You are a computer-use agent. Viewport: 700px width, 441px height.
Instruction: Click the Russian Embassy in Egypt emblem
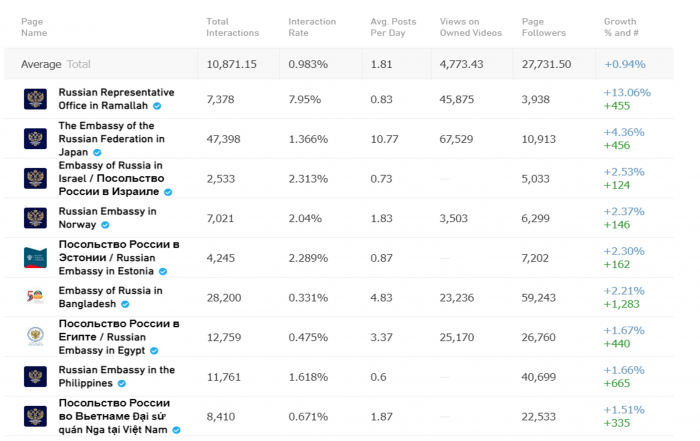tap(35, 337)
